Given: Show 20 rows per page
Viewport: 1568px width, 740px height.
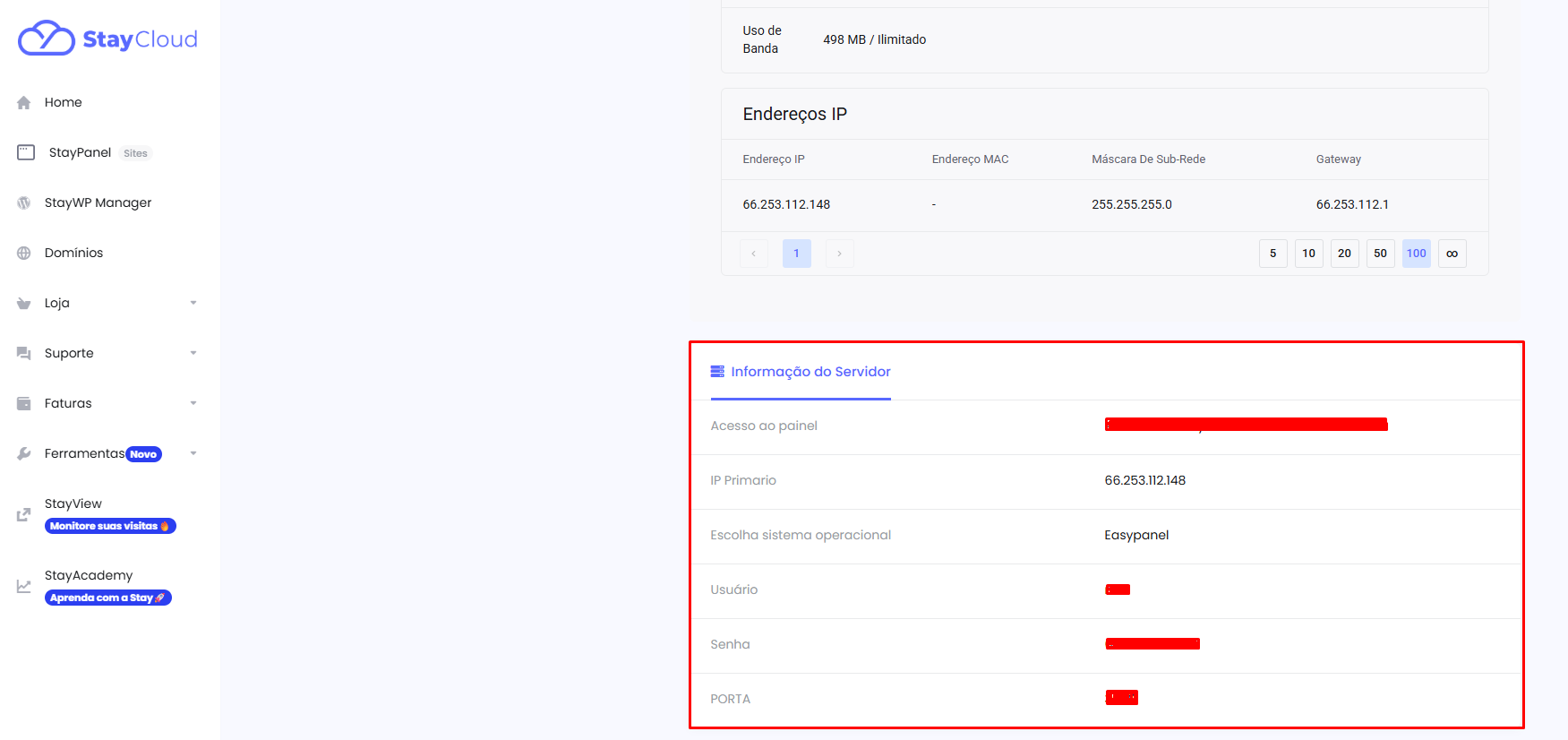Looking at the screenshot, I should point(1345,254).
